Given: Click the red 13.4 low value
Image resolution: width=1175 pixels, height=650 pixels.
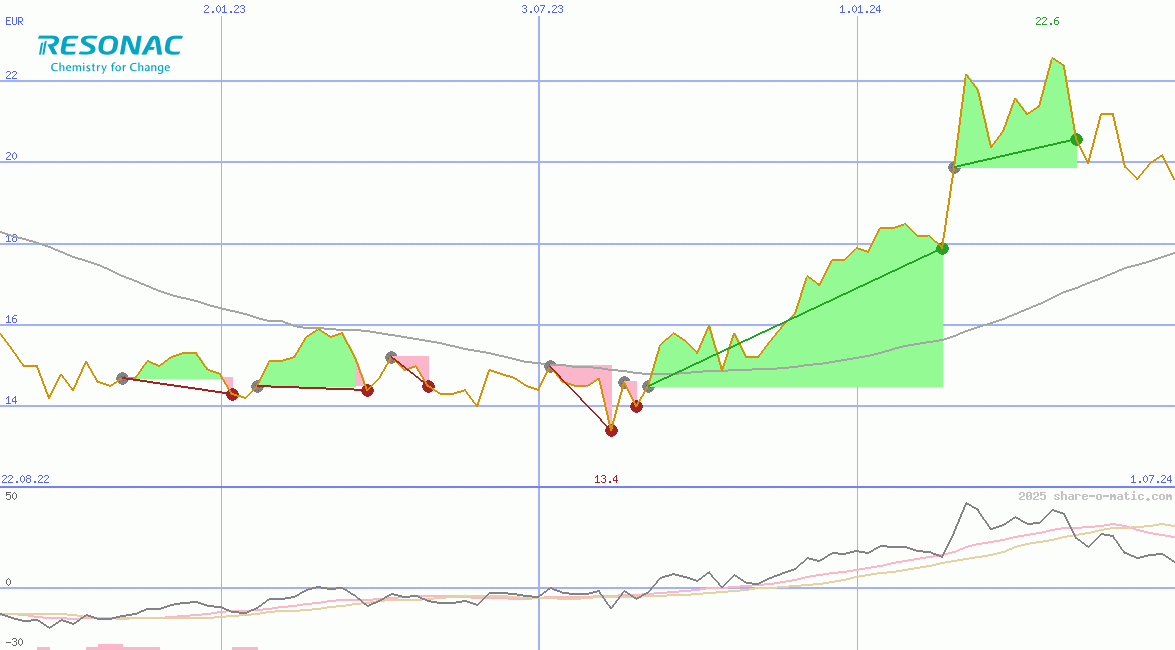Looking at the screenshot, I should click(x=606, y=479).
